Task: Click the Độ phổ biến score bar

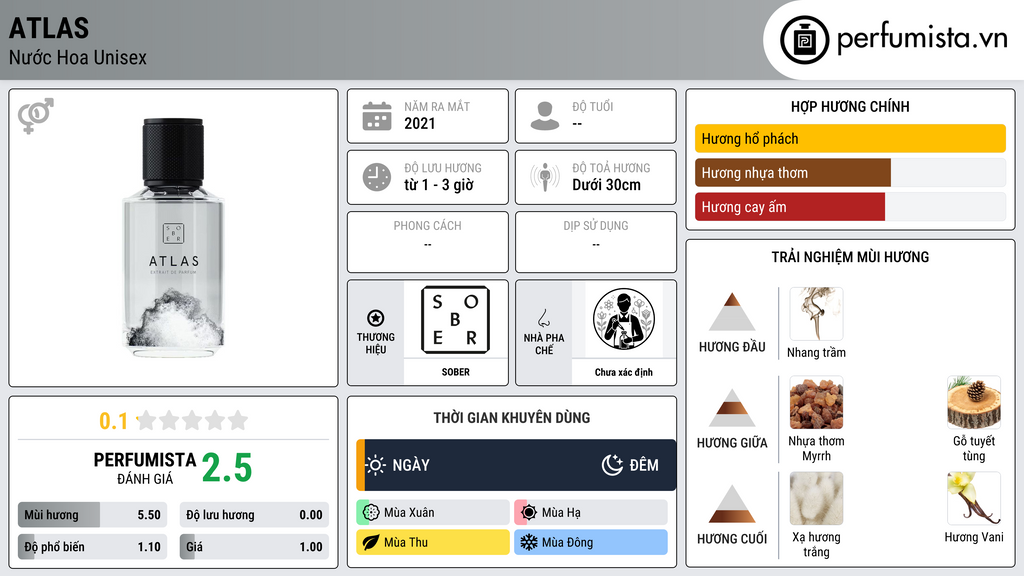Action: click(x=92, y=547)
